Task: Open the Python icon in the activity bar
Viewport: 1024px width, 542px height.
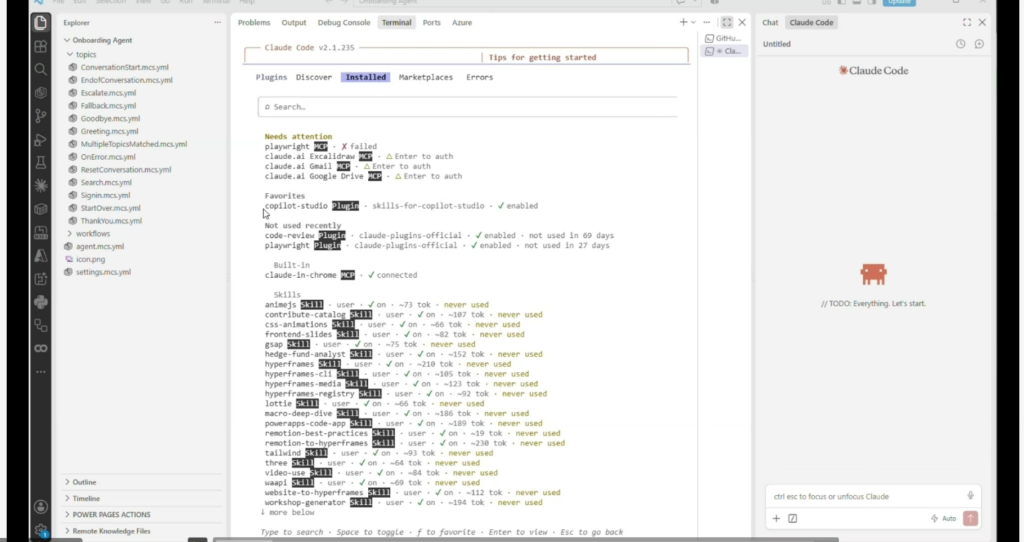Action: pyautogui.click(x=40, y=302)
